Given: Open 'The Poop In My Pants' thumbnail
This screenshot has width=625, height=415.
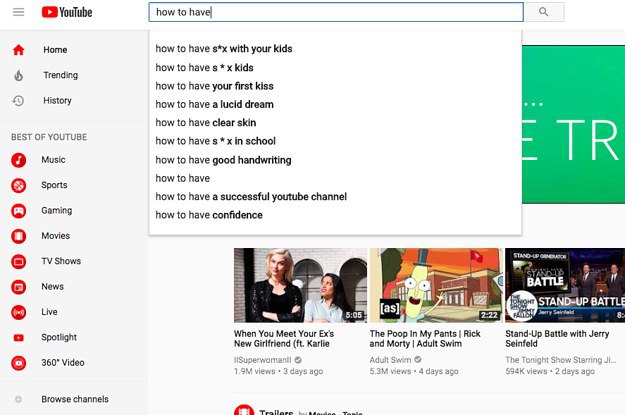Looking at the screenshot, I should [x=436, y=285].
